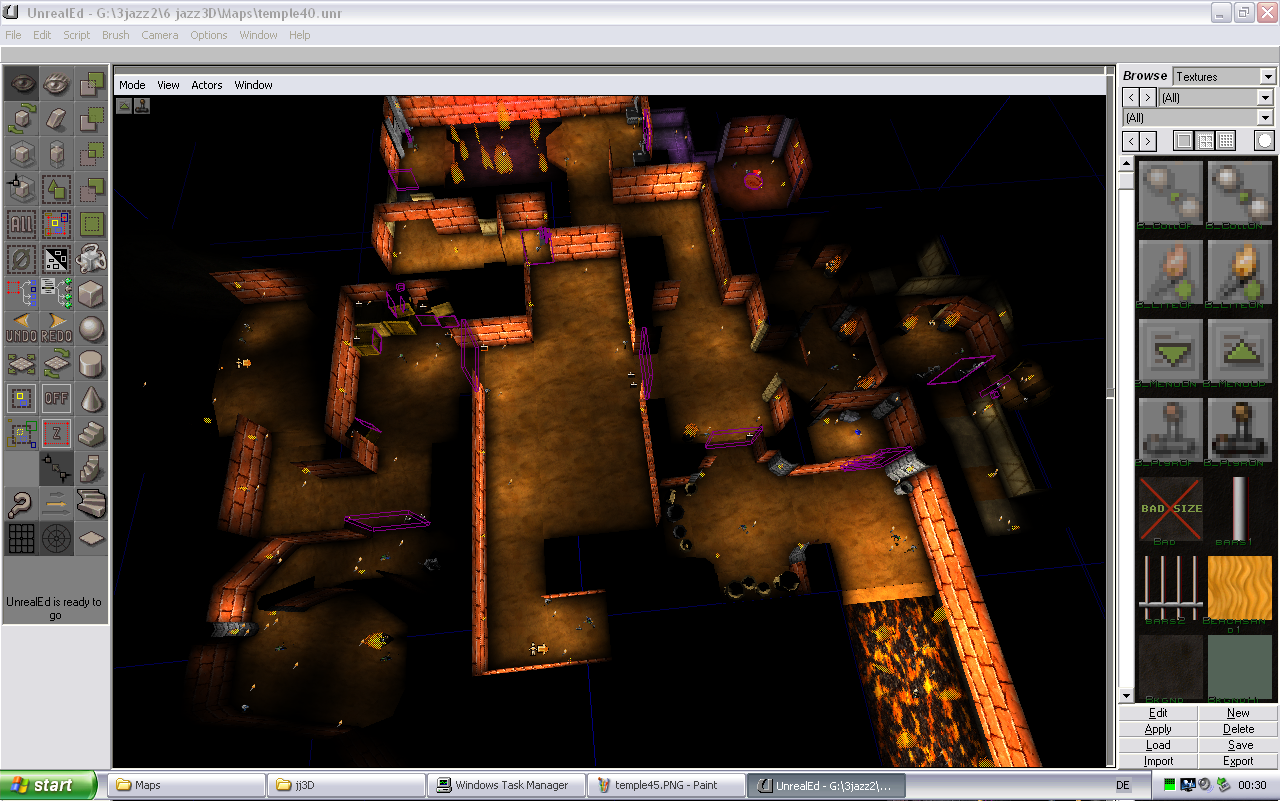Image resolution: width=1280 pixels, height=801 pixels.
Task: Click the invert selection black-white icon
Action: pos(57,259)
